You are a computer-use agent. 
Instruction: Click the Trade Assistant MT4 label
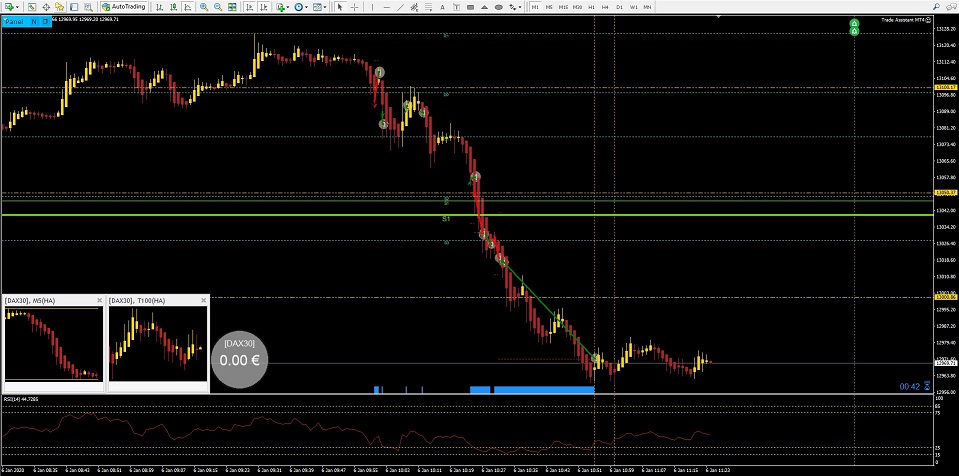point(903,20)
